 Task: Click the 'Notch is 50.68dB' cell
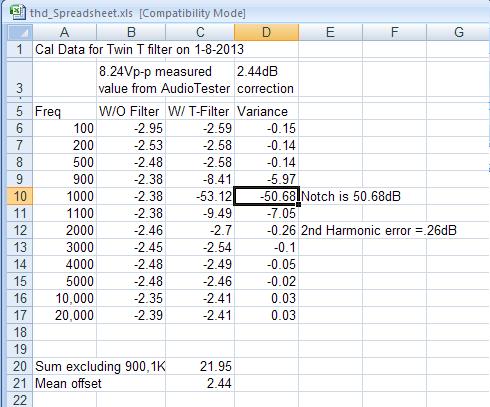pos(351,196)
